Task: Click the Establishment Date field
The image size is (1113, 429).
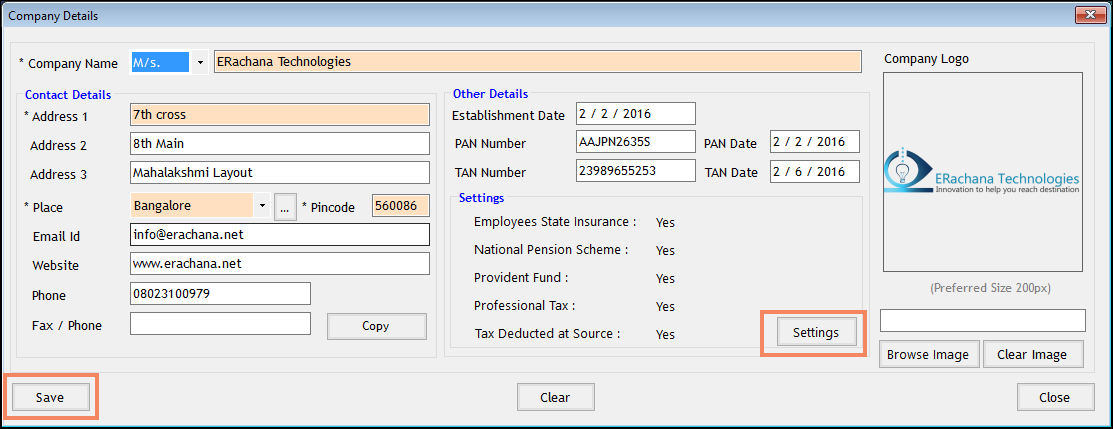Action: click(636, 114)
